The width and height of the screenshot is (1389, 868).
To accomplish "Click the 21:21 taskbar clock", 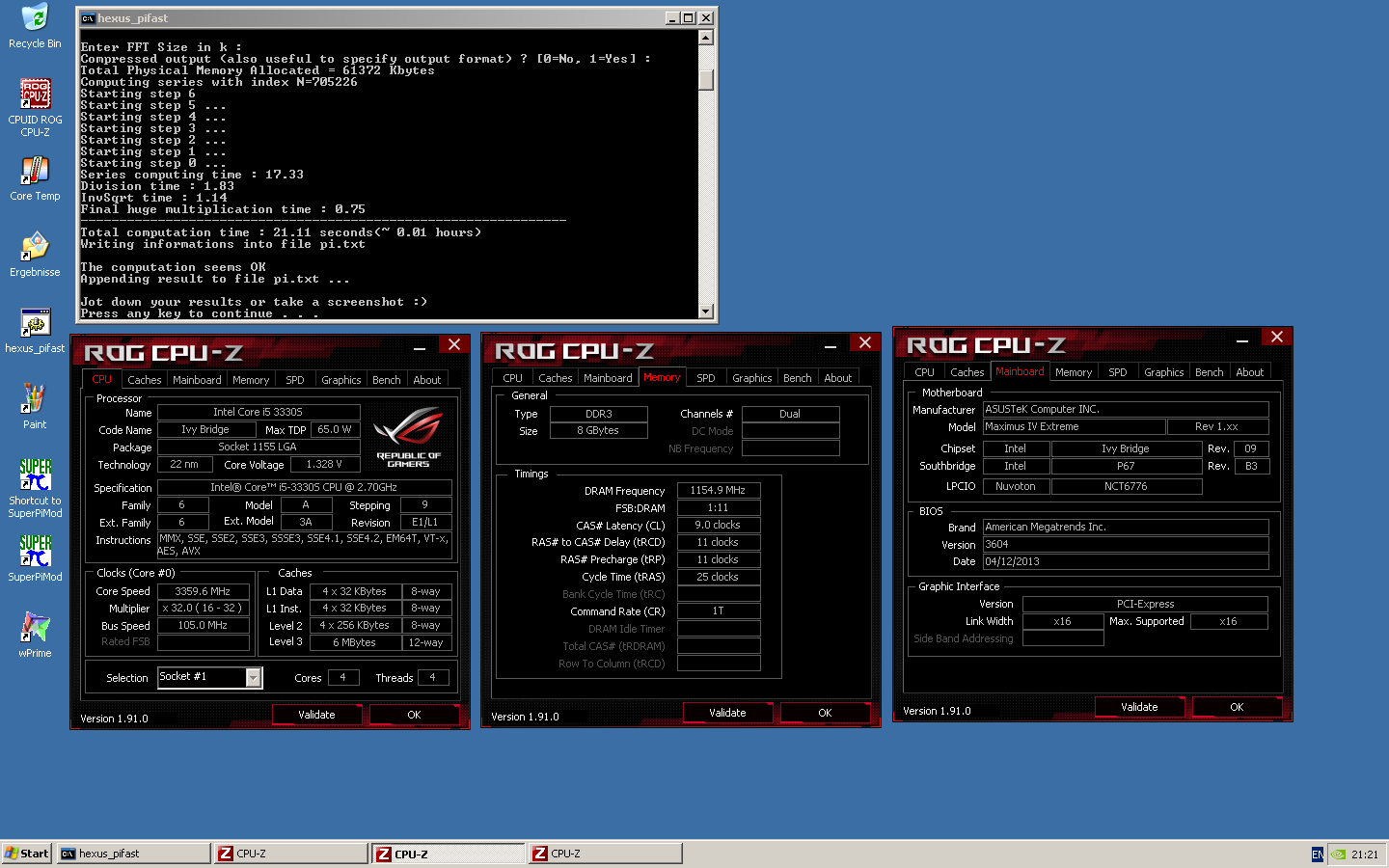I will coord(1365,854).
